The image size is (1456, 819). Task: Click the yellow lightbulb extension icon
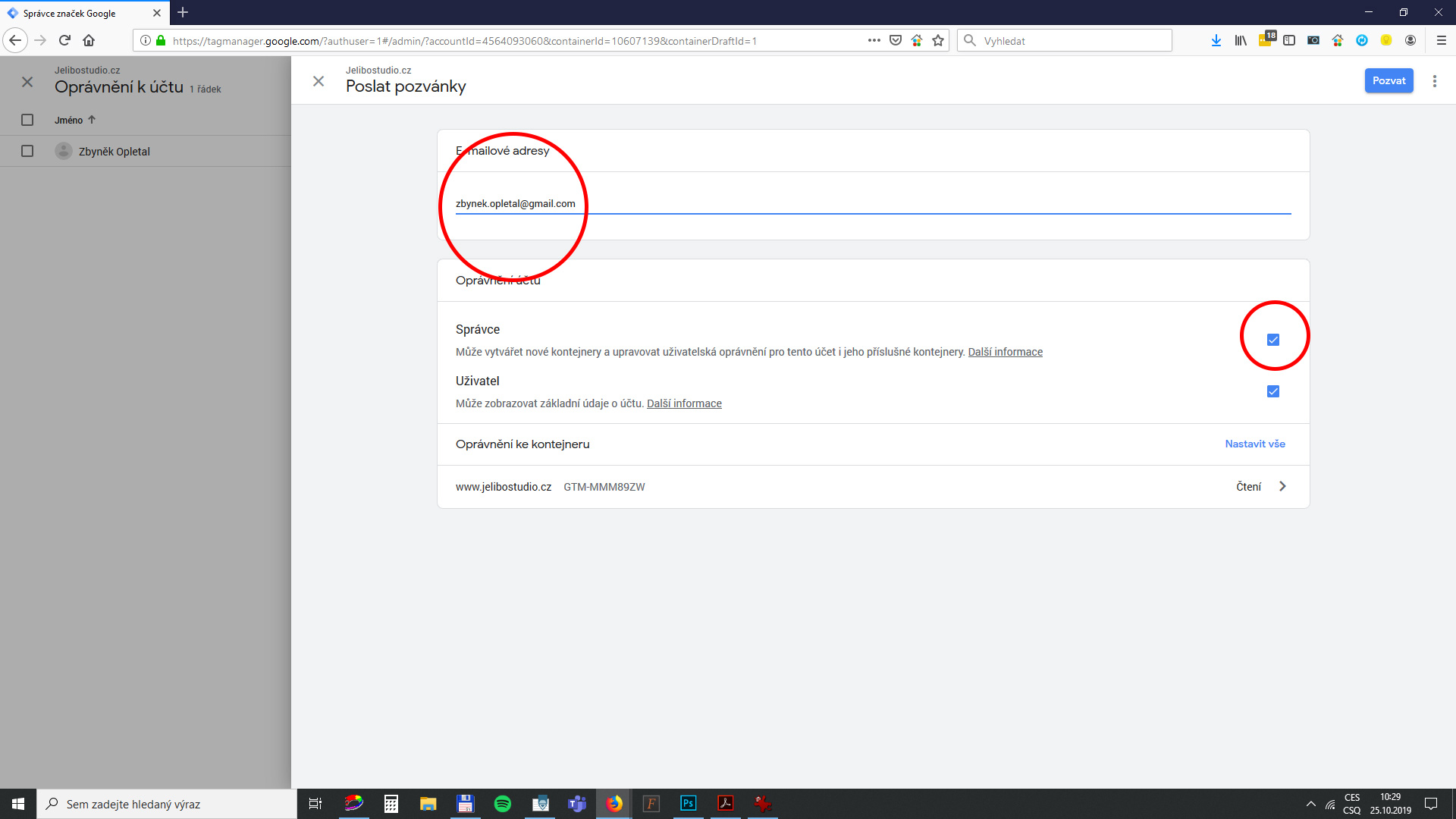[1386, 40]
